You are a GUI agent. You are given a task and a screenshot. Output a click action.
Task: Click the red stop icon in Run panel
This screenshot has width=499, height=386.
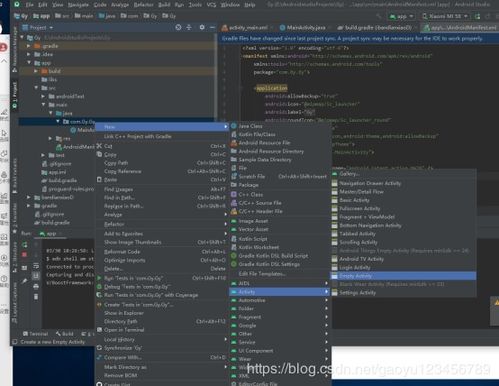[25, 255]
